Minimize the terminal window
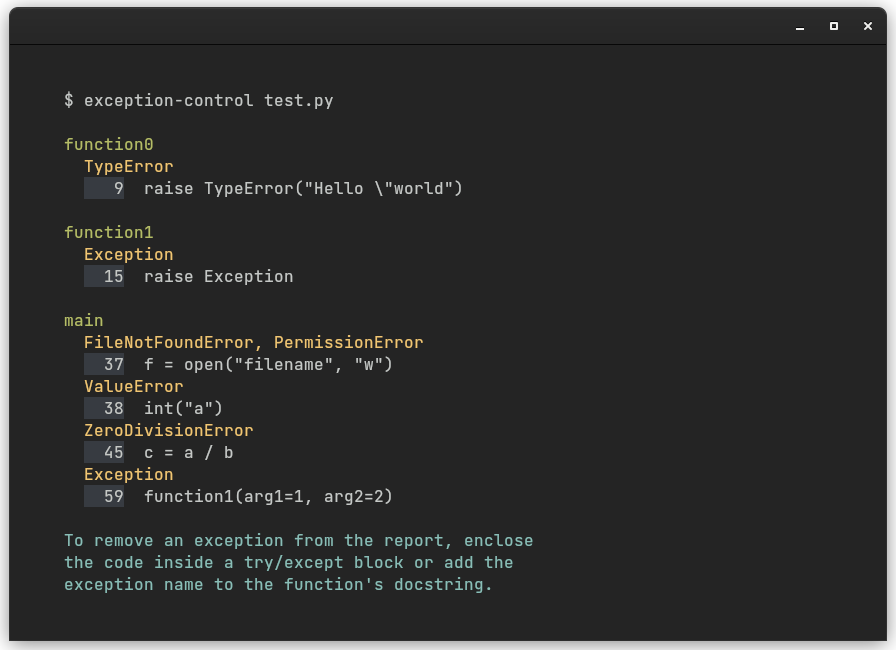The image size is (896, 650). point(800,27)
